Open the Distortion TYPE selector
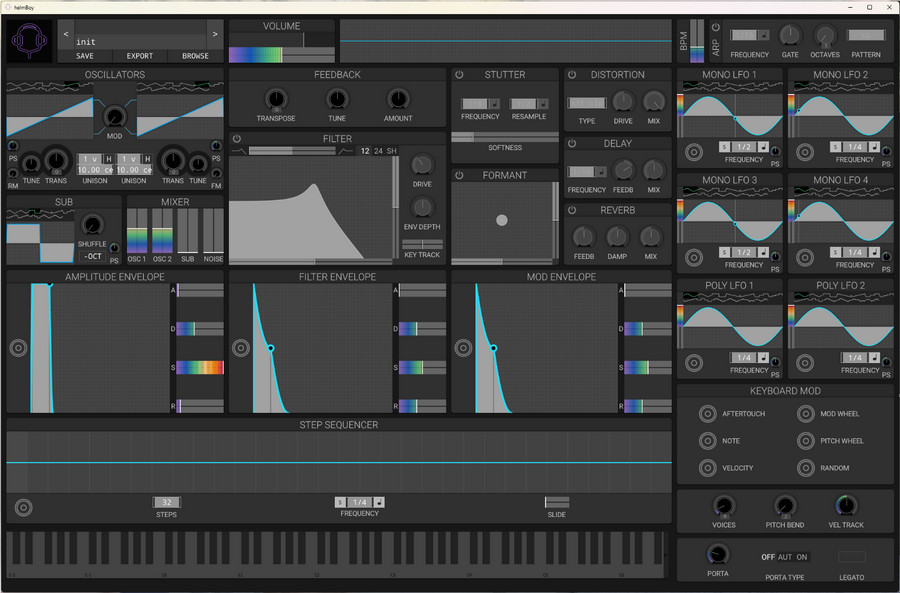Image resolution: width=900 pixels, height=593 pixels. coord(587,103)
